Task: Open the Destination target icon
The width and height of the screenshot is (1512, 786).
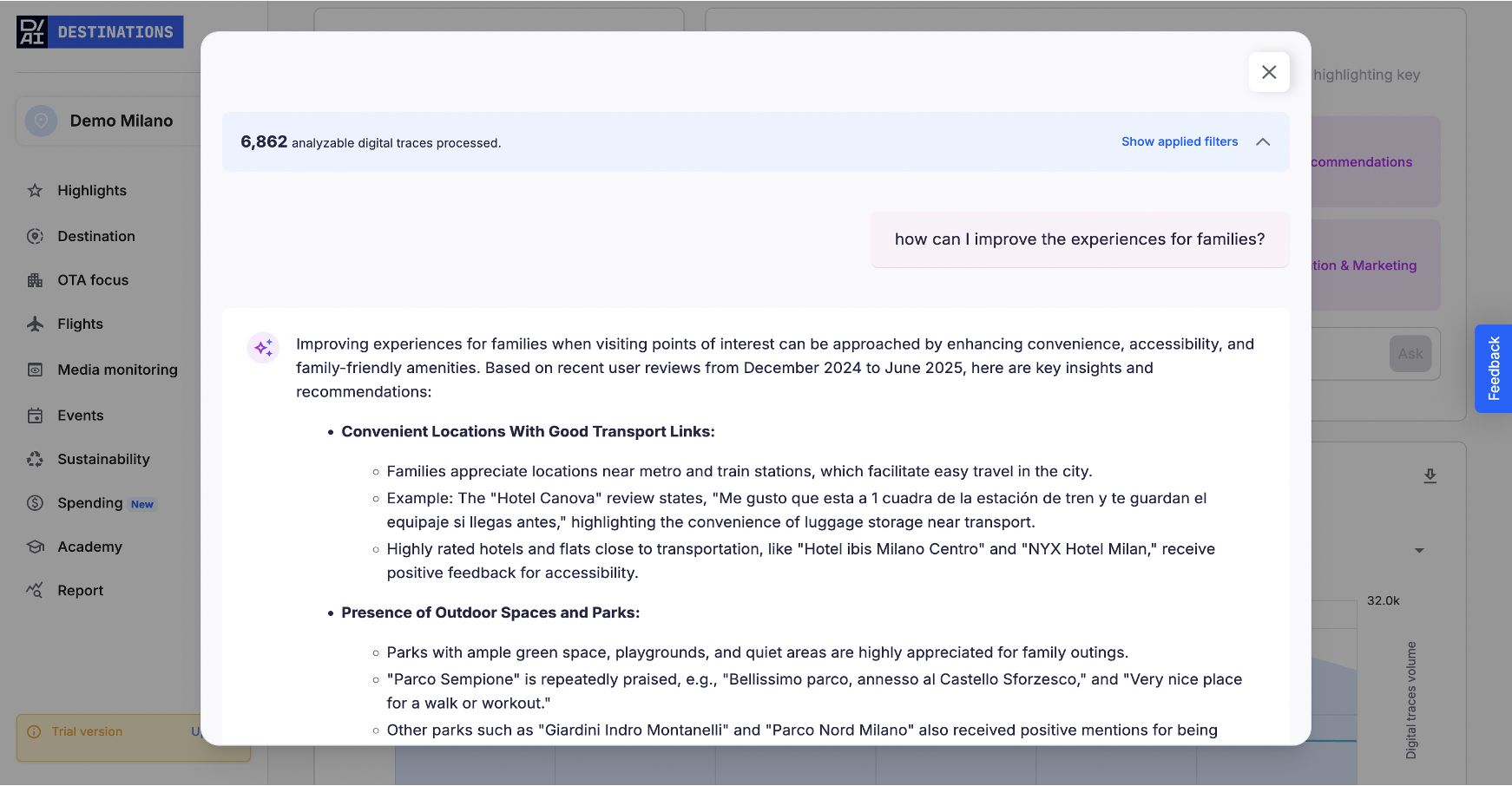Action: click(35, 236)
